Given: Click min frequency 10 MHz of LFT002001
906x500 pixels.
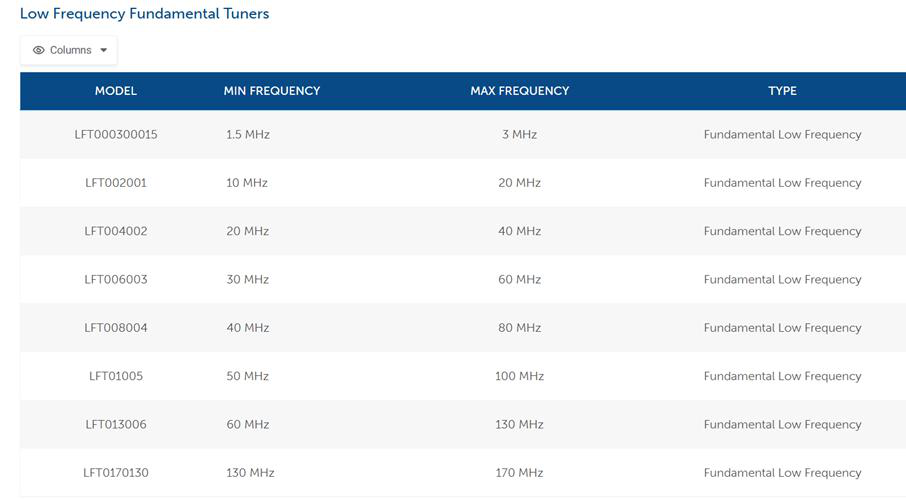Looking at the screenshot, I should (x=247, y=183).
